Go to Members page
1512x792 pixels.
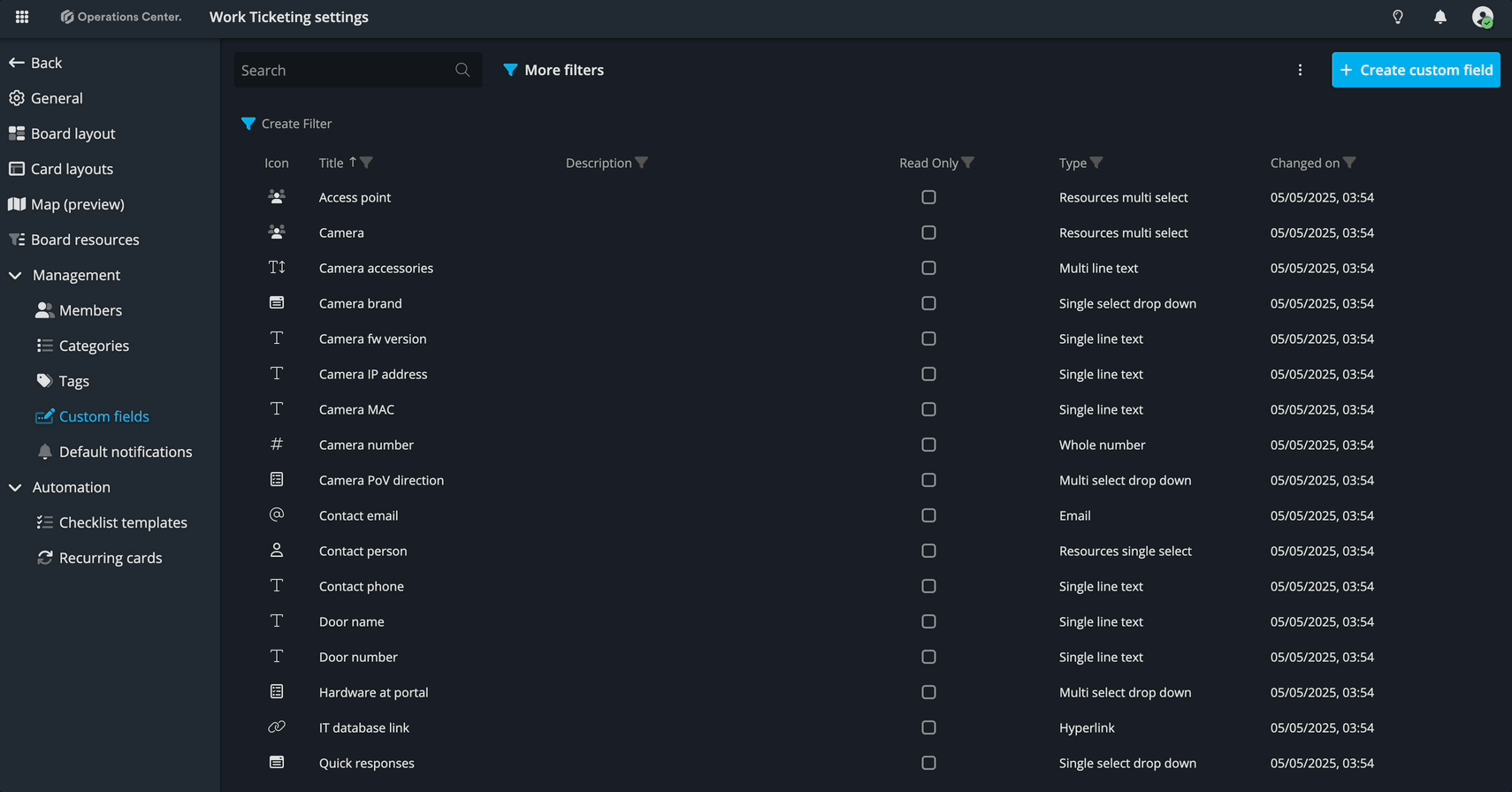click(90, 310)
